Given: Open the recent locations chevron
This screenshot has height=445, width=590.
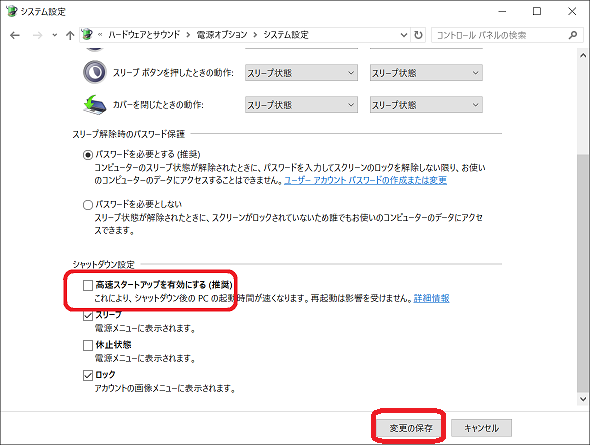Looking at the screenshot, I should pyautogui.click(x=55, y=35).
